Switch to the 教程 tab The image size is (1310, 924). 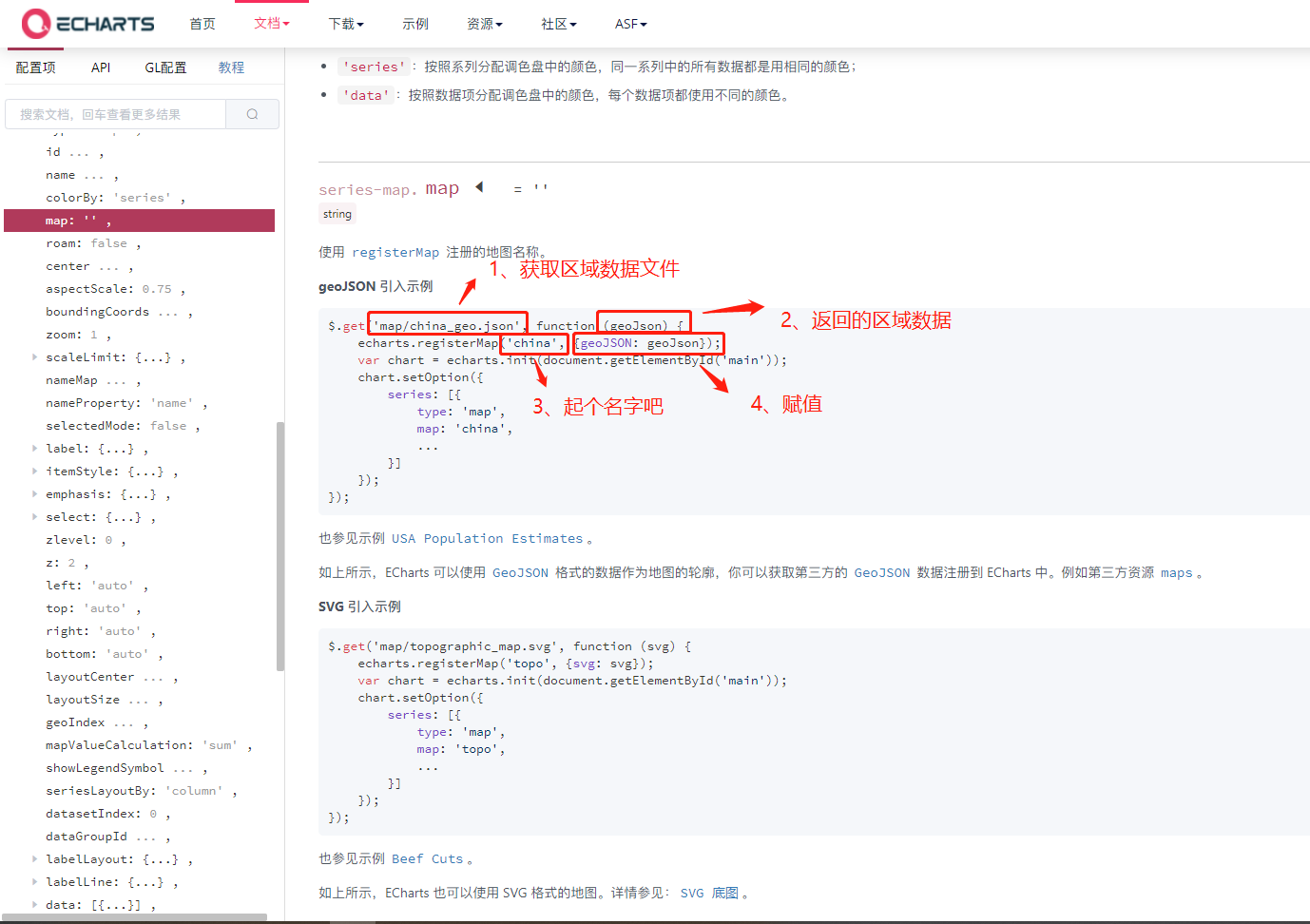(231, 67)
